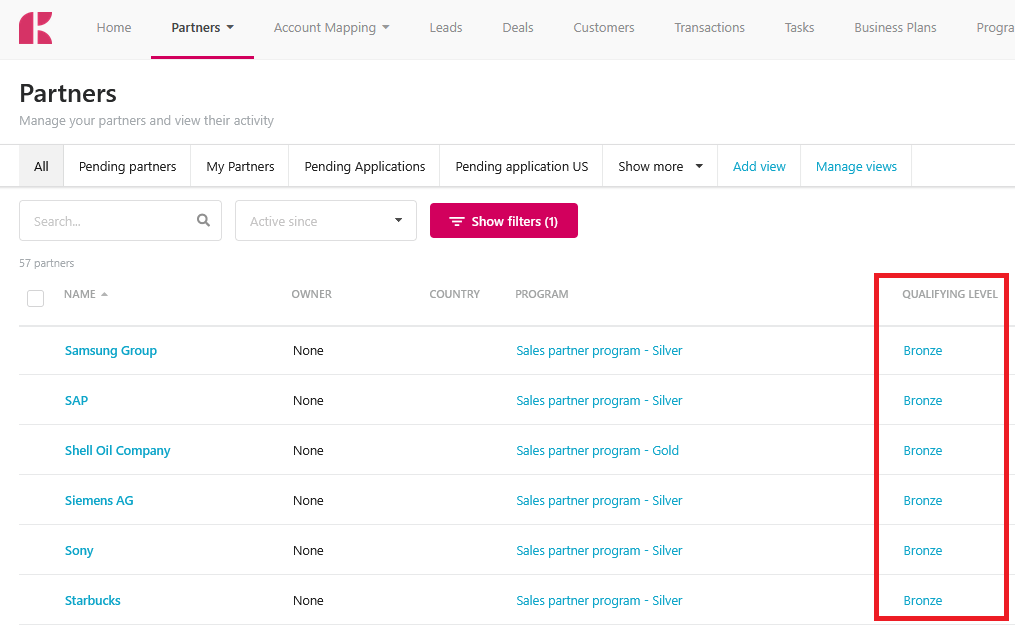Click Bronze level for Siemens AG

(922, 500)
